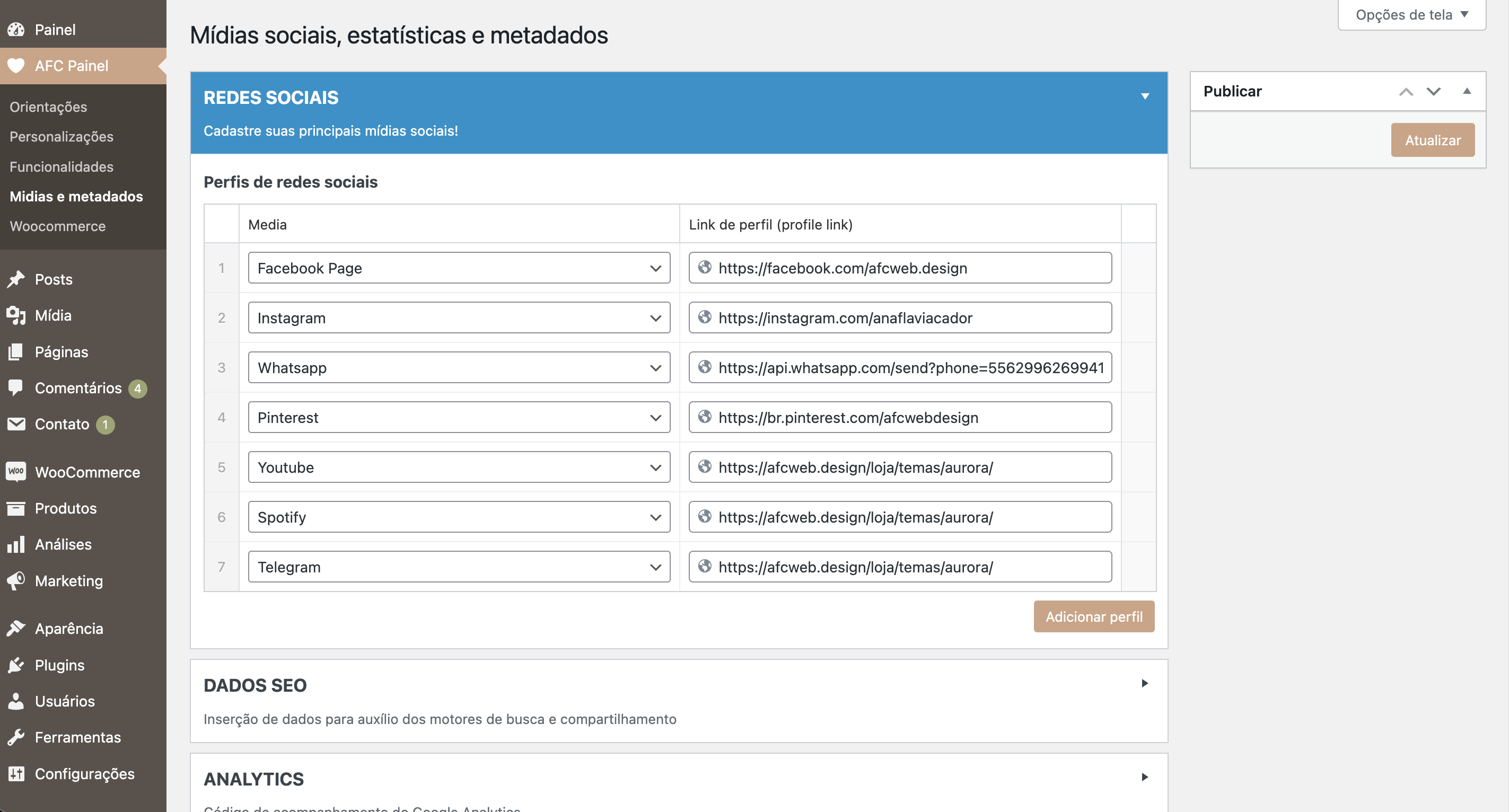This screenshot has width=1509, height=812.
Task: Click the Adicionar perfil button
Action: pos(1094,616)
